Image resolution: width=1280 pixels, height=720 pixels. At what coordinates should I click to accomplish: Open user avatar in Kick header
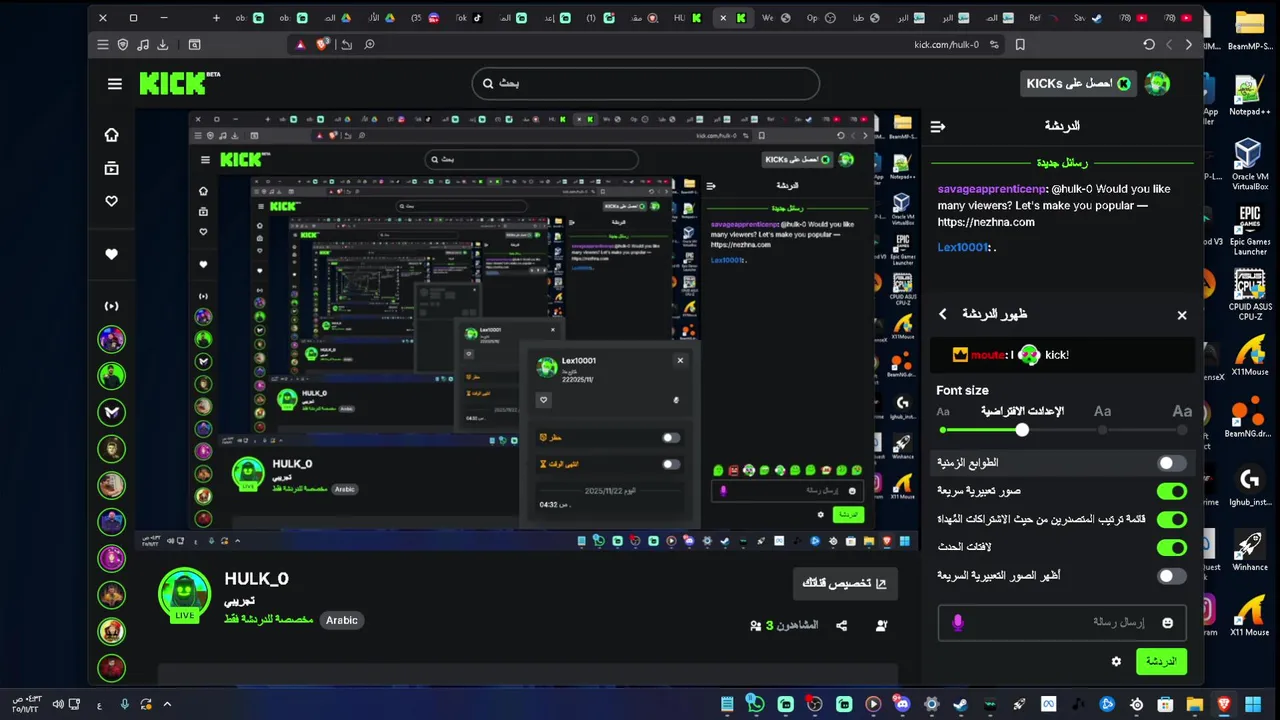tap(1157, 84)
